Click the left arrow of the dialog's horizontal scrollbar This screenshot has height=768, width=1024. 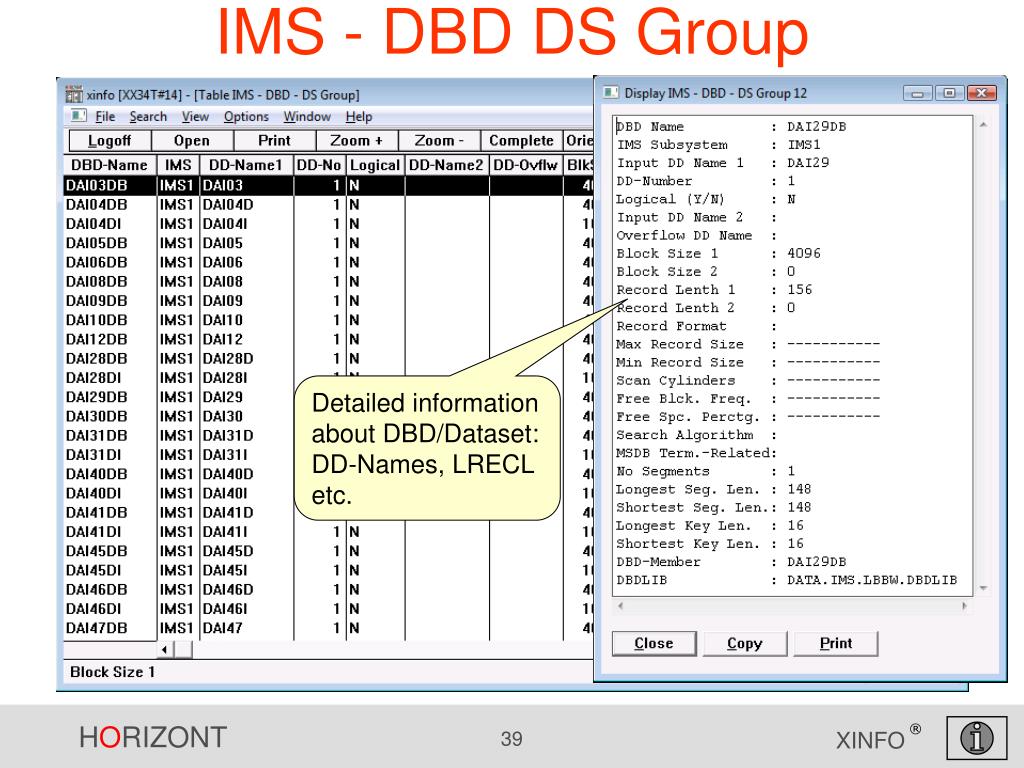(620, 605)
